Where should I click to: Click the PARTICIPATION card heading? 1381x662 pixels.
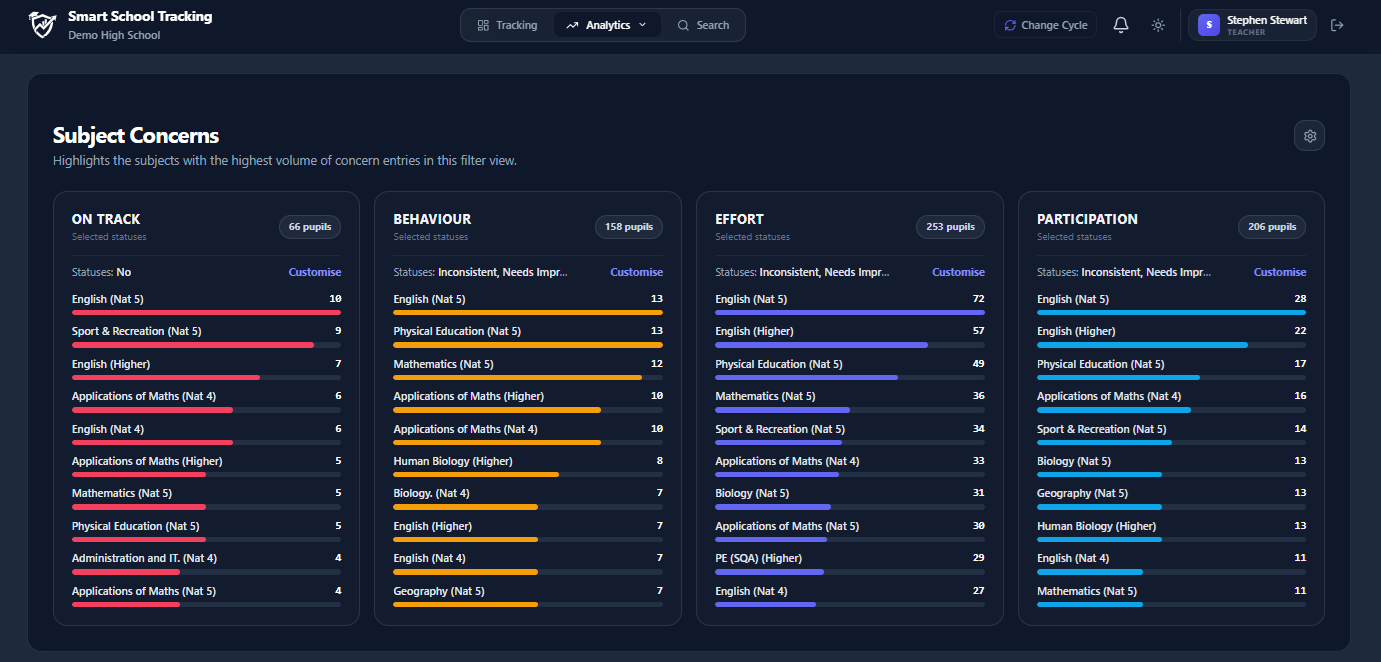coord(1087,219)
